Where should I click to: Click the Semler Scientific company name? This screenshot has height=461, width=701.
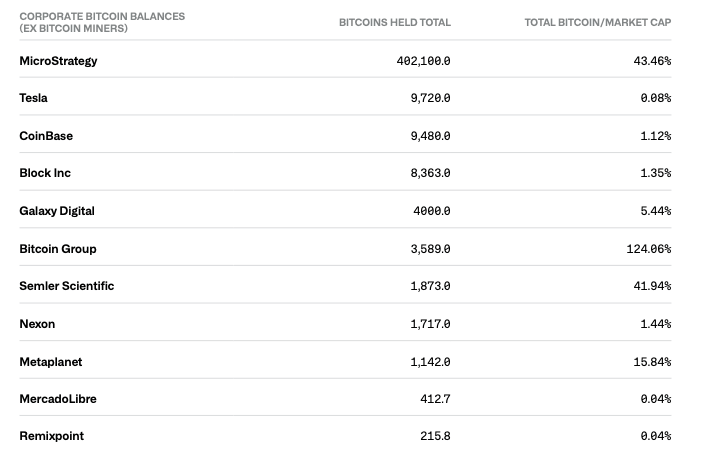(66, 286)
